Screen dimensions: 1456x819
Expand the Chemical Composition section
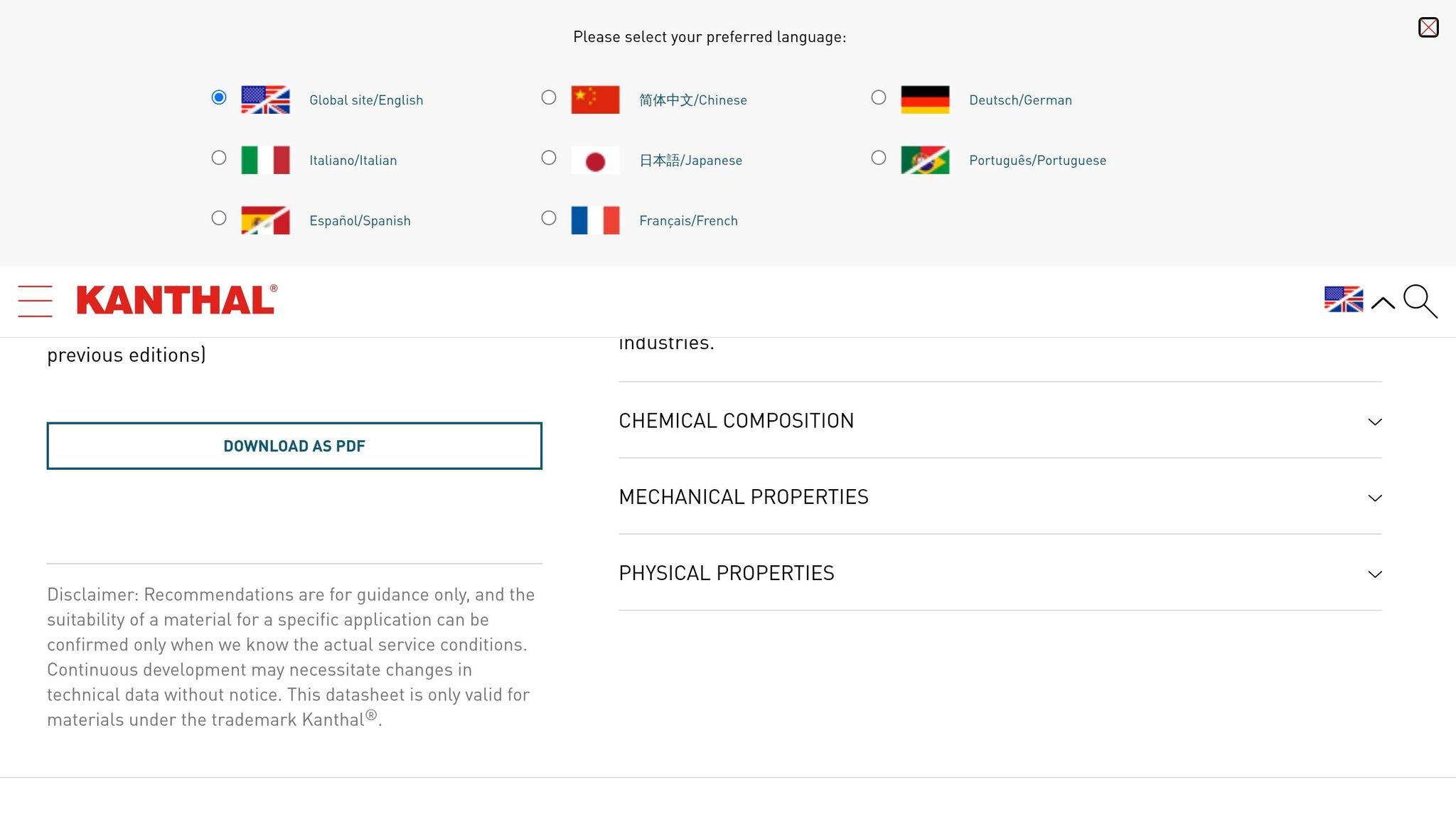(x=1000, y=420)
